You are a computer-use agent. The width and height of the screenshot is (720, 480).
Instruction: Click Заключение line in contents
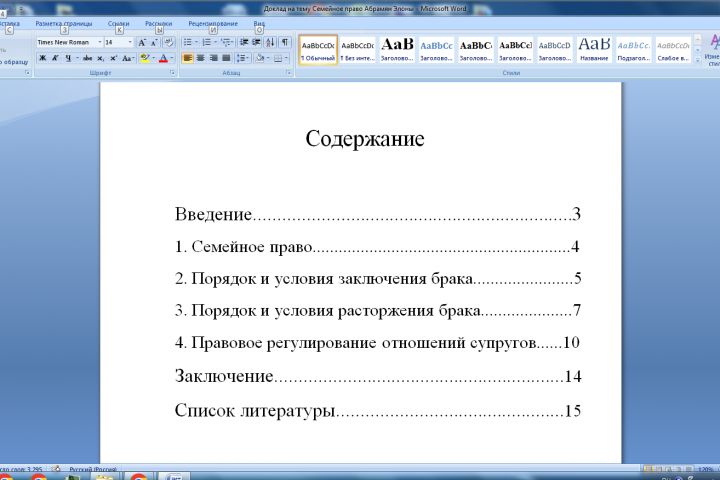(x=378, y=376)
